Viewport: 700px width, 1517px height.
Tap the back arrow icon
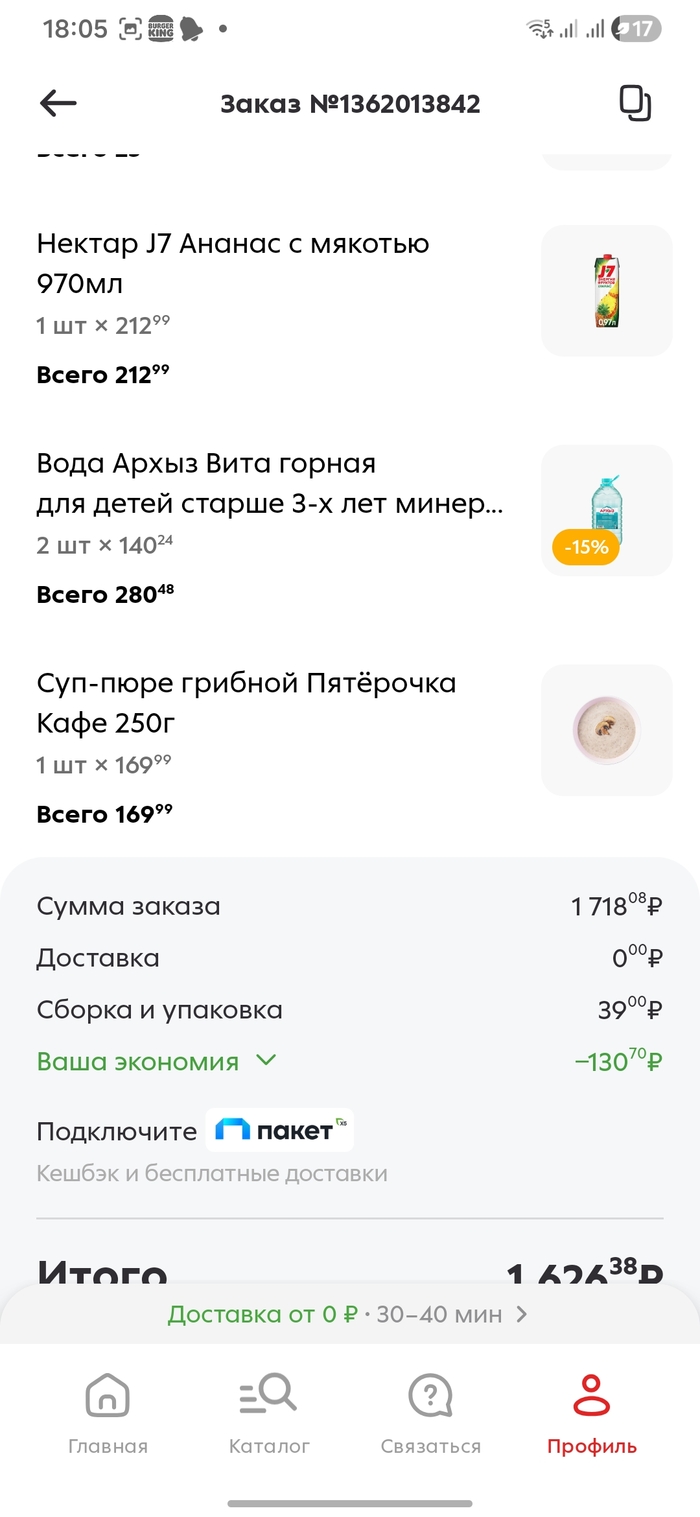(x=58, y=103)
